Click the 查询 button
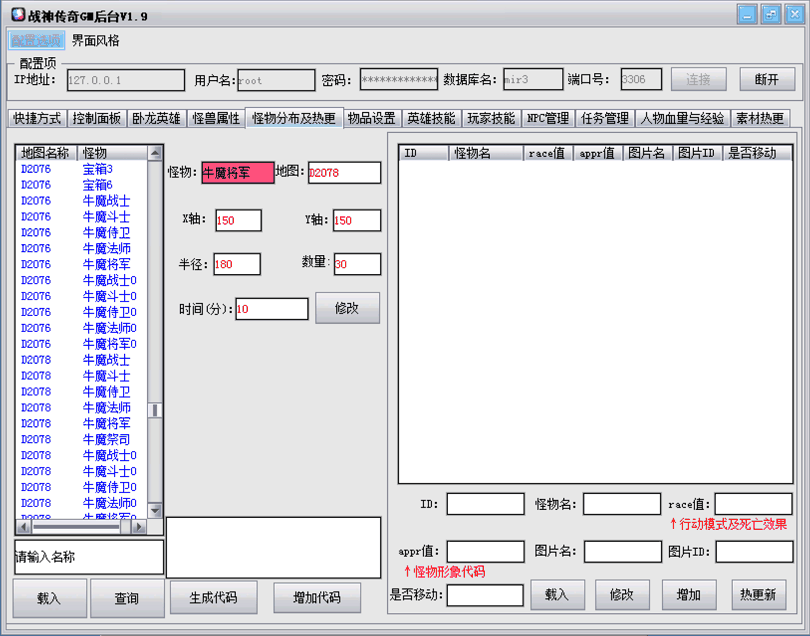Image resolution: width=810 pixels, height=636 pixels. (127, 598)
